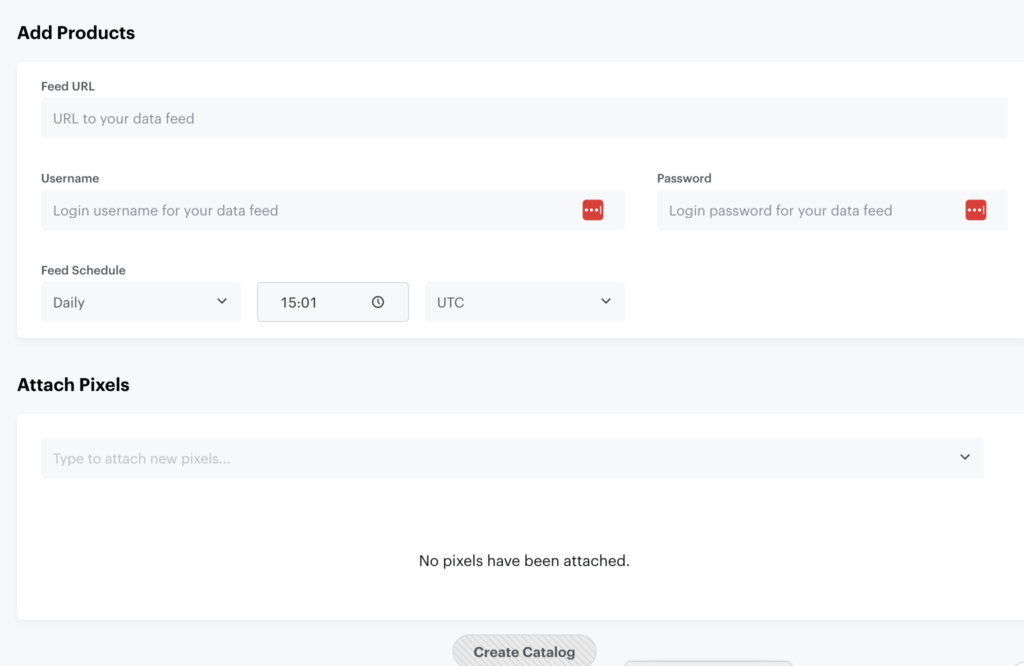Expand the attach pixels dropdown arrow
Viewport: 1024px width, 666px height.
click(965, 458)
